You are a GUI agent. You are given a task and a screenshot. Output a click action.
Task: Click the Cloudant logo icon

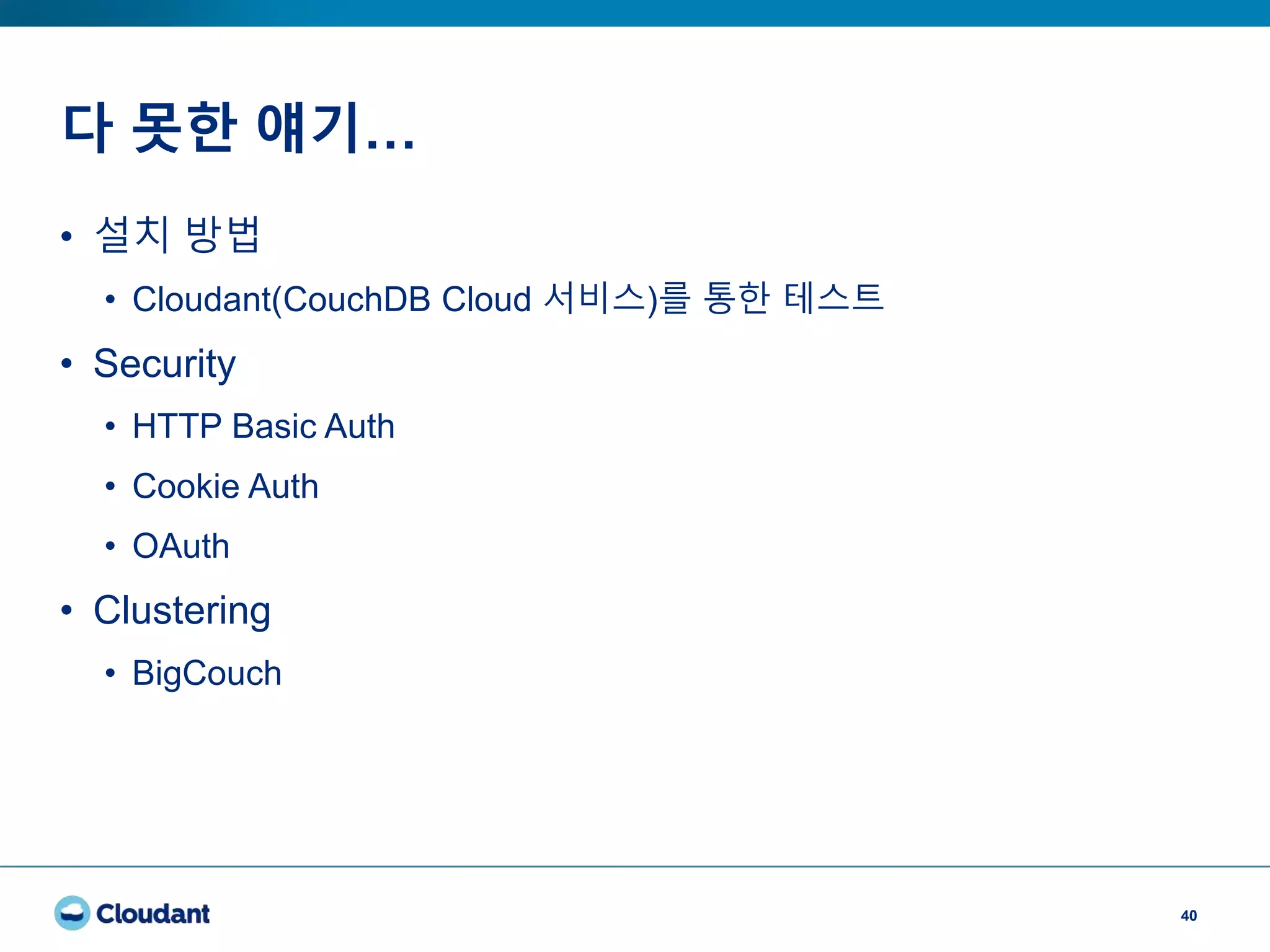(x=72, y=913)
